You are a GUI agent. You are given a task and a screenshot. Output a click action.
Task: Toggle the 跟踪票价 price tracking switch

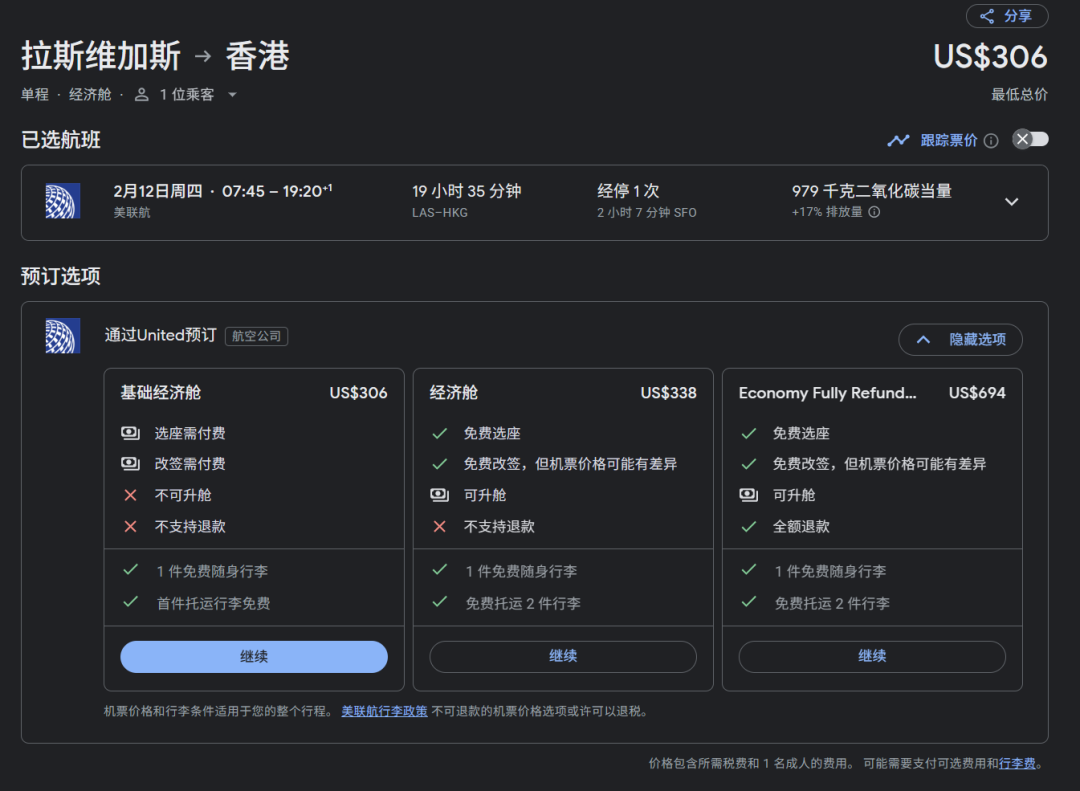(x=1030, y=140)
